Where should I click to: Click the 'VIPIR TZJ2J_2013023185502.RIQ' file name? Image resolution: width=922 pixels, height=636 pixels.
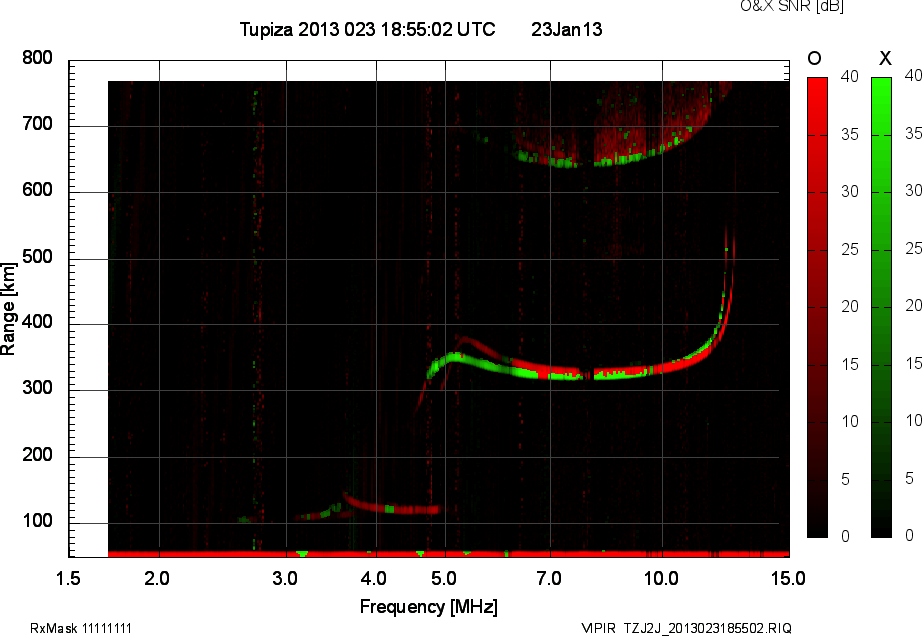coord(686,628)
